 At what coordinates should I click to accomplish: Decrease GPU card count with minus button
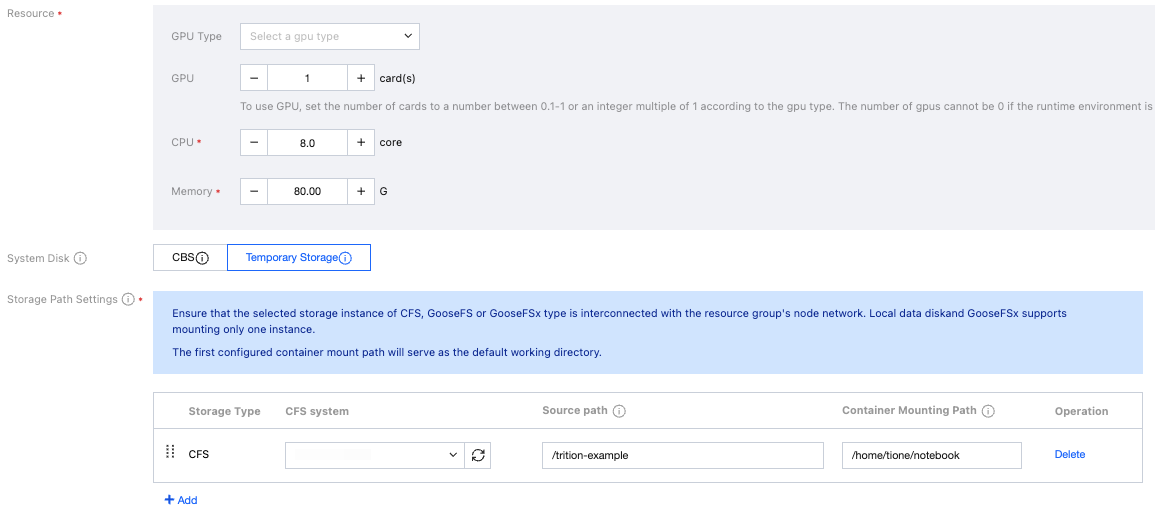click(254, 78)
